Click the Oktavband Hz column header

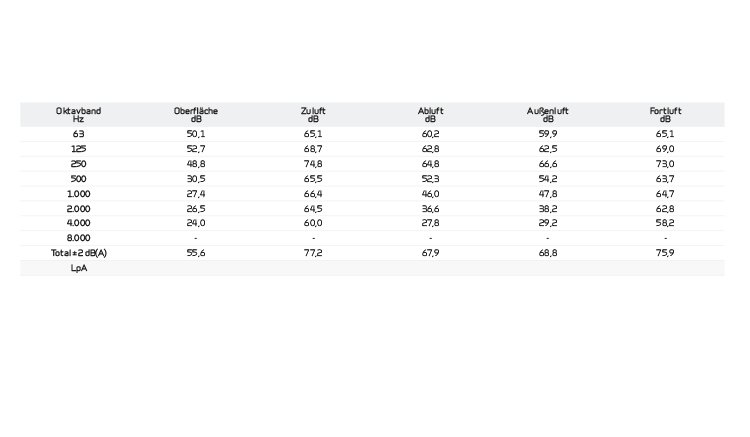tap(78, 114)
